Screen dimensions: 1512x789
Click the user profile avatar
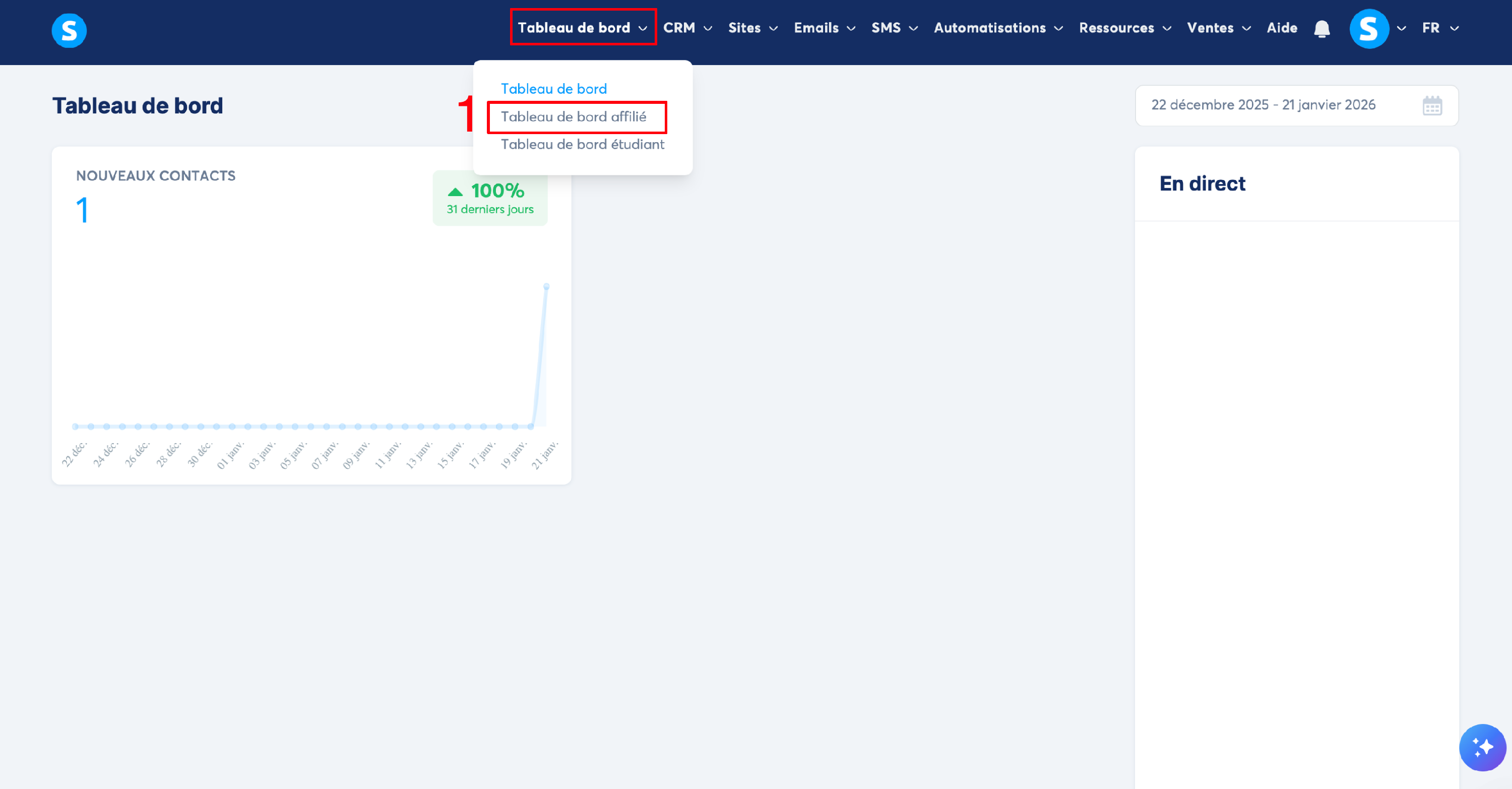[x=1369, y=29]
